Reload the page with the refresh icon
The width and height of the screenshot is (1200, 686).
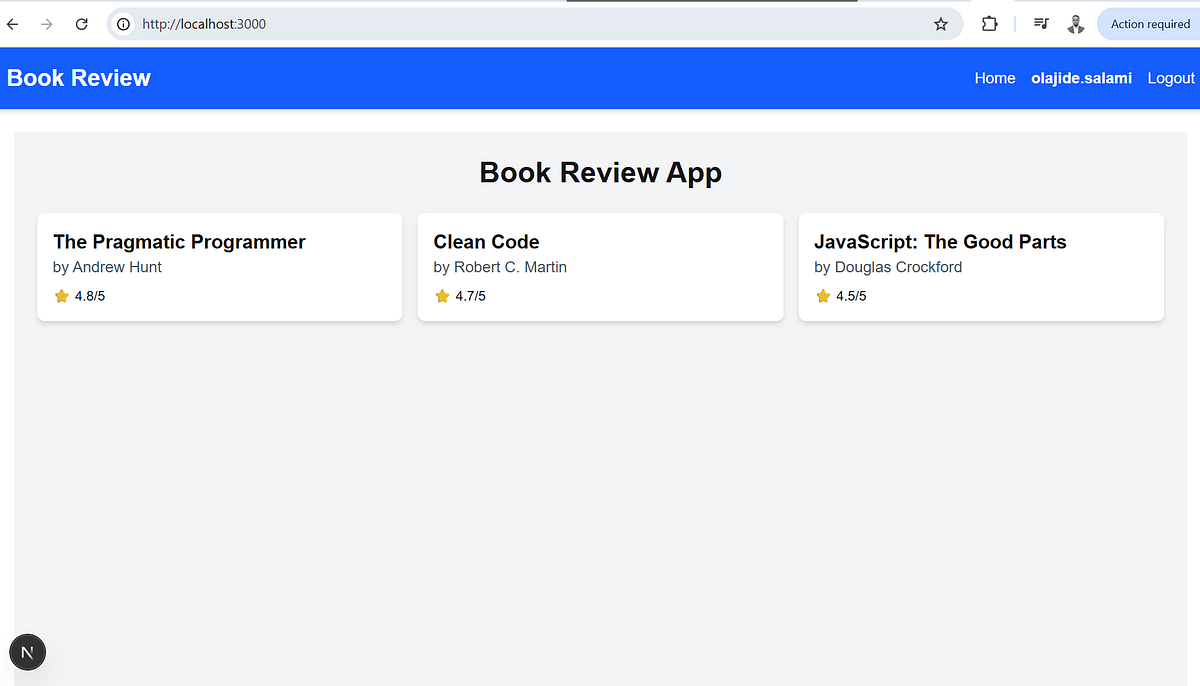(81, 23)
